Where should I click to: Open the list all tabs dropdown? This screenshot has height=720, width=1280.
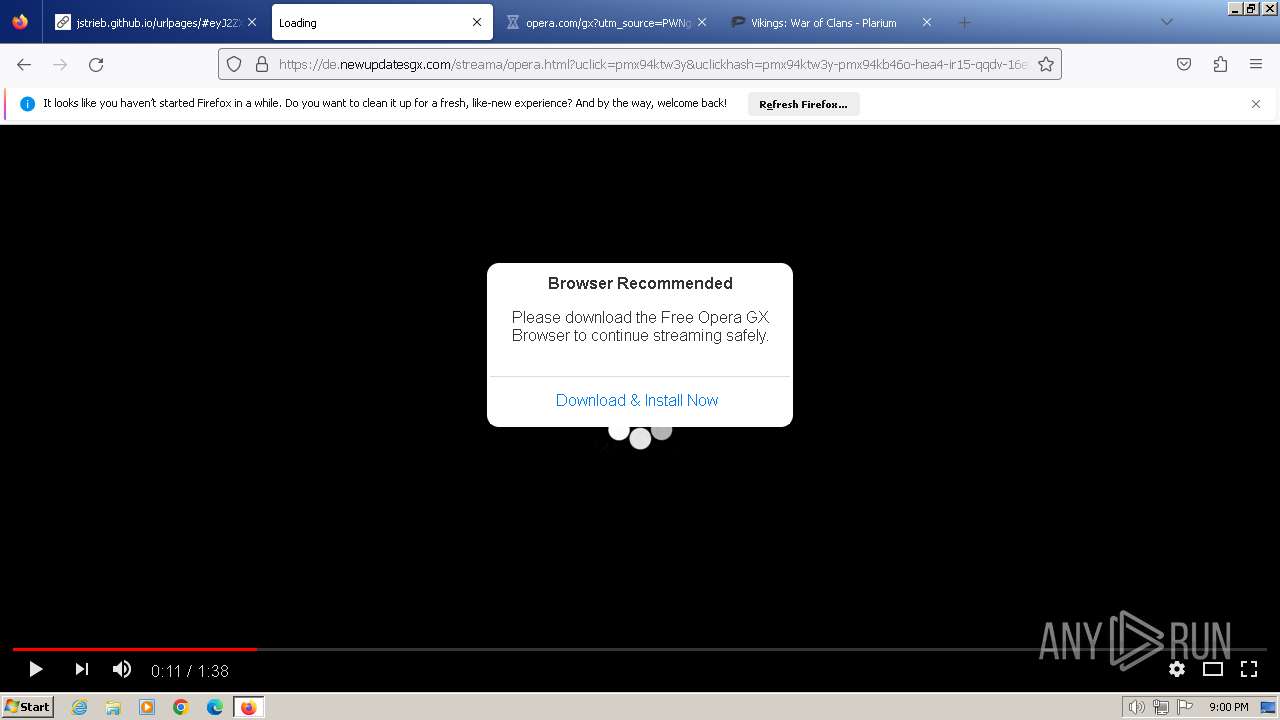click(1167, 22)
